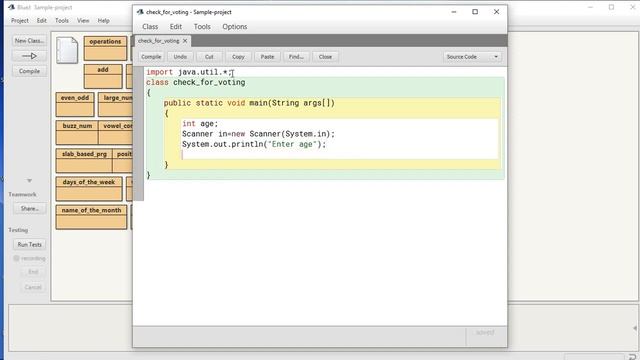
Task: Open Project menu in BlueJ main window
Action: pyautogui.click(x=20, y=20)
